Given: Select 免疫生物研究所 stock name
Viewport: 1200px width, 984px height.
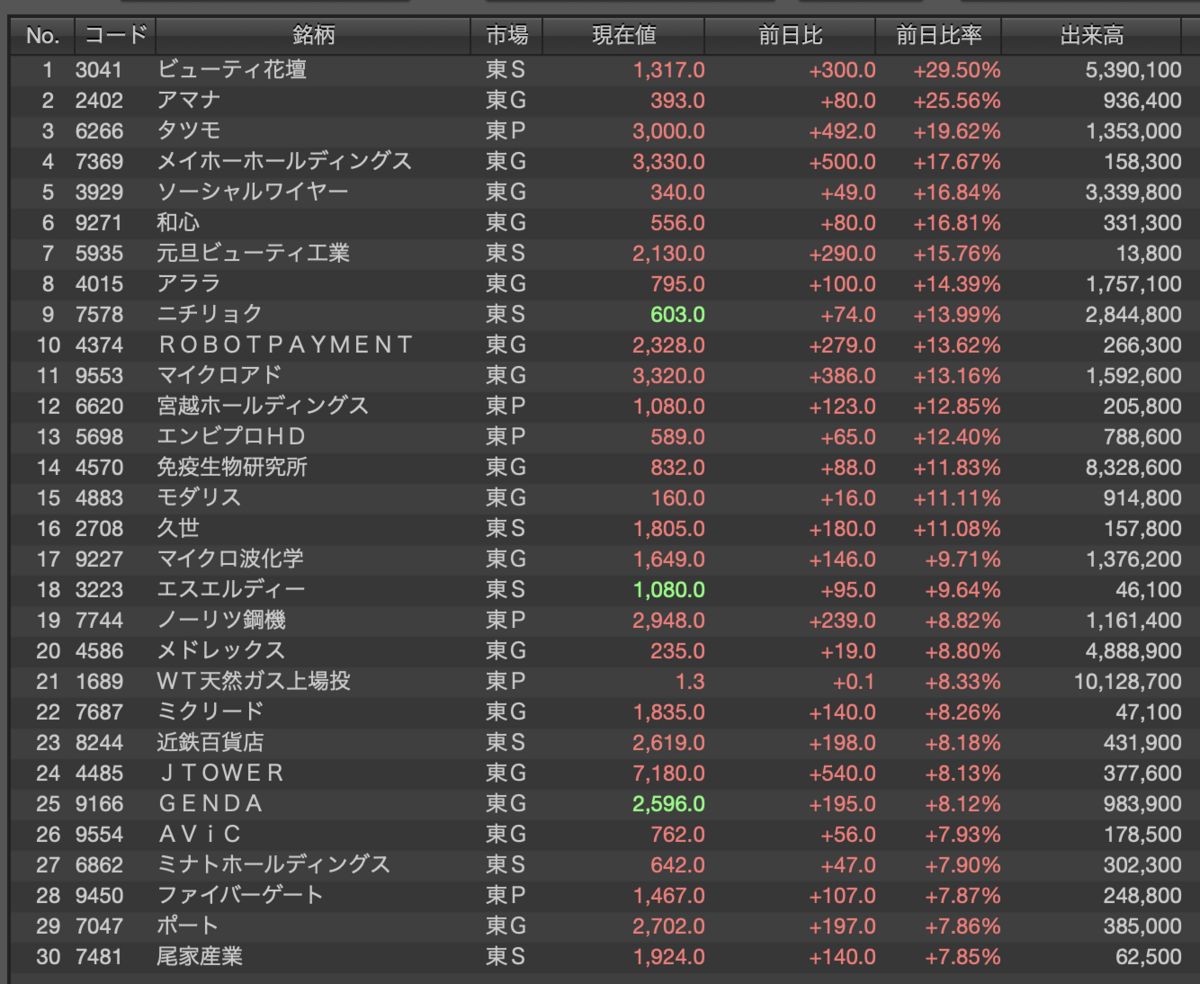Looking at the screenshot, I should point(232,467).
